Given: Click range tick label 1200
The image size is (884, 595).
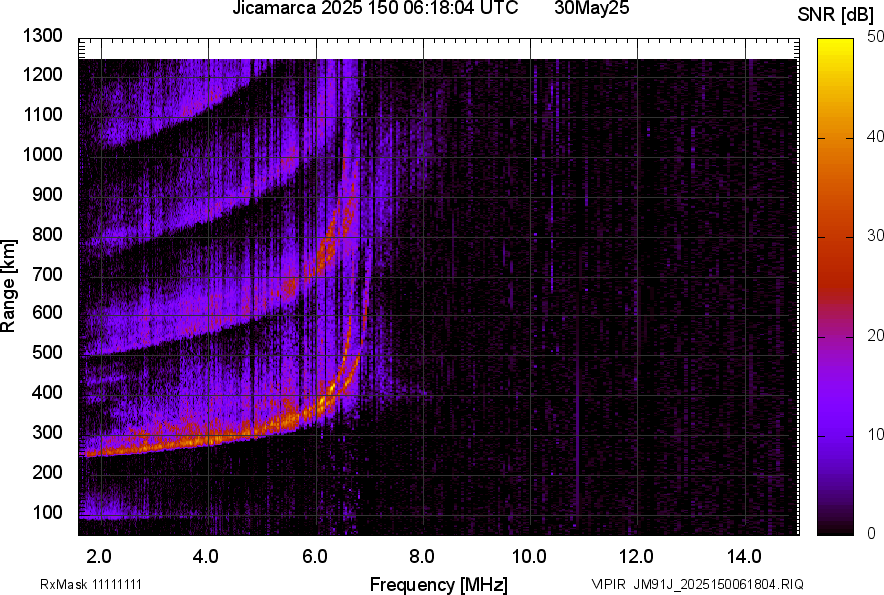Looking at the screenshot, I should [42, 74].
